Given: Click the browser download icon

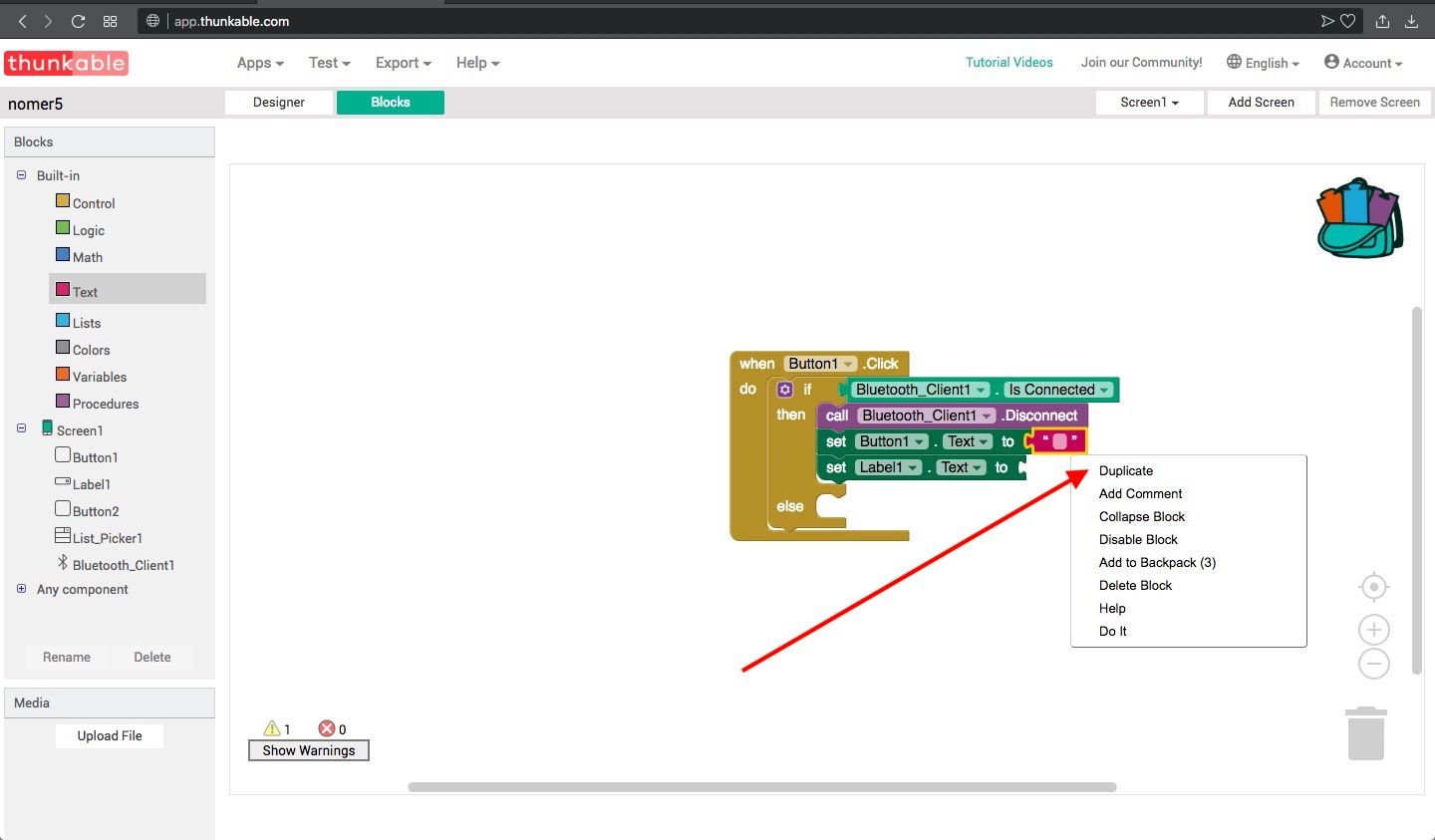Looking at the screenshot, I should pyautogui.click(x=1412, y=21).
